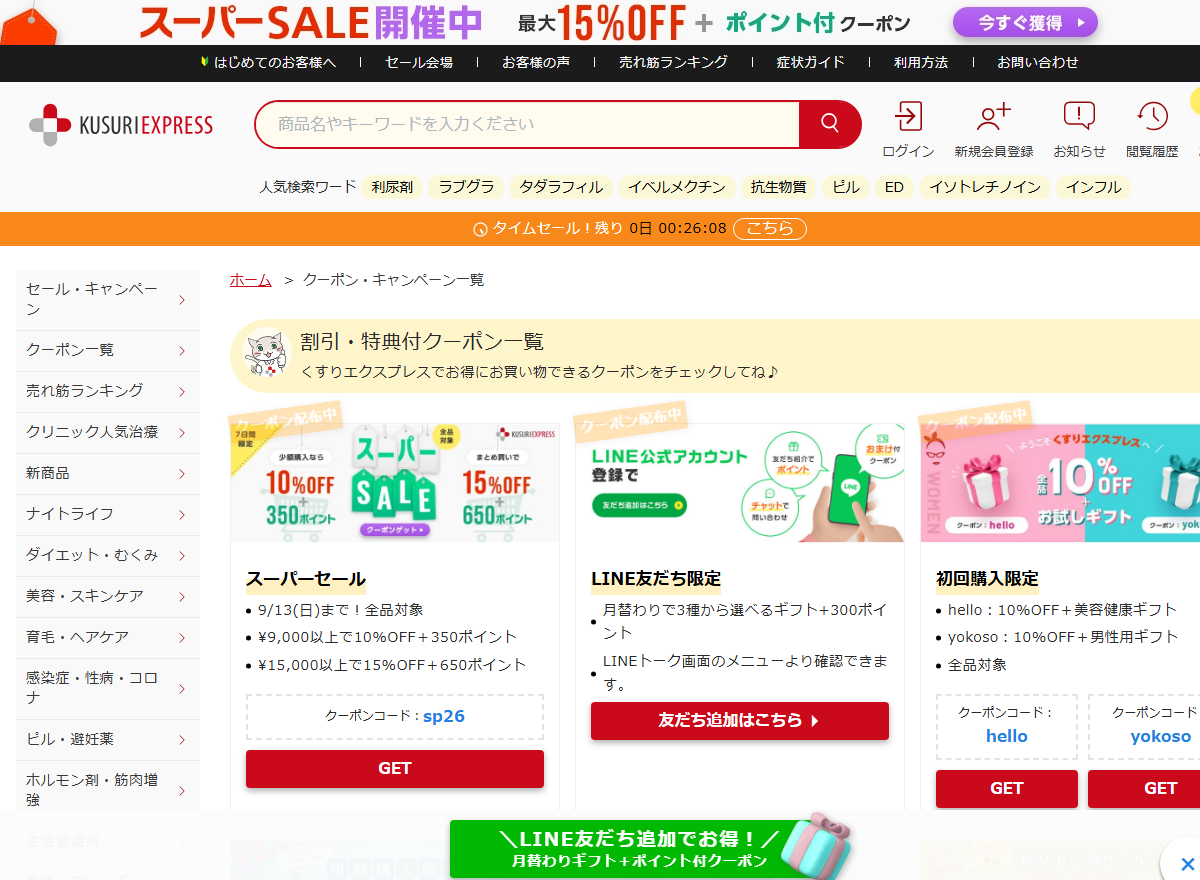Click こちら in the time sale bar
This screenshot has width=1200, height=880.
[770, 229]
